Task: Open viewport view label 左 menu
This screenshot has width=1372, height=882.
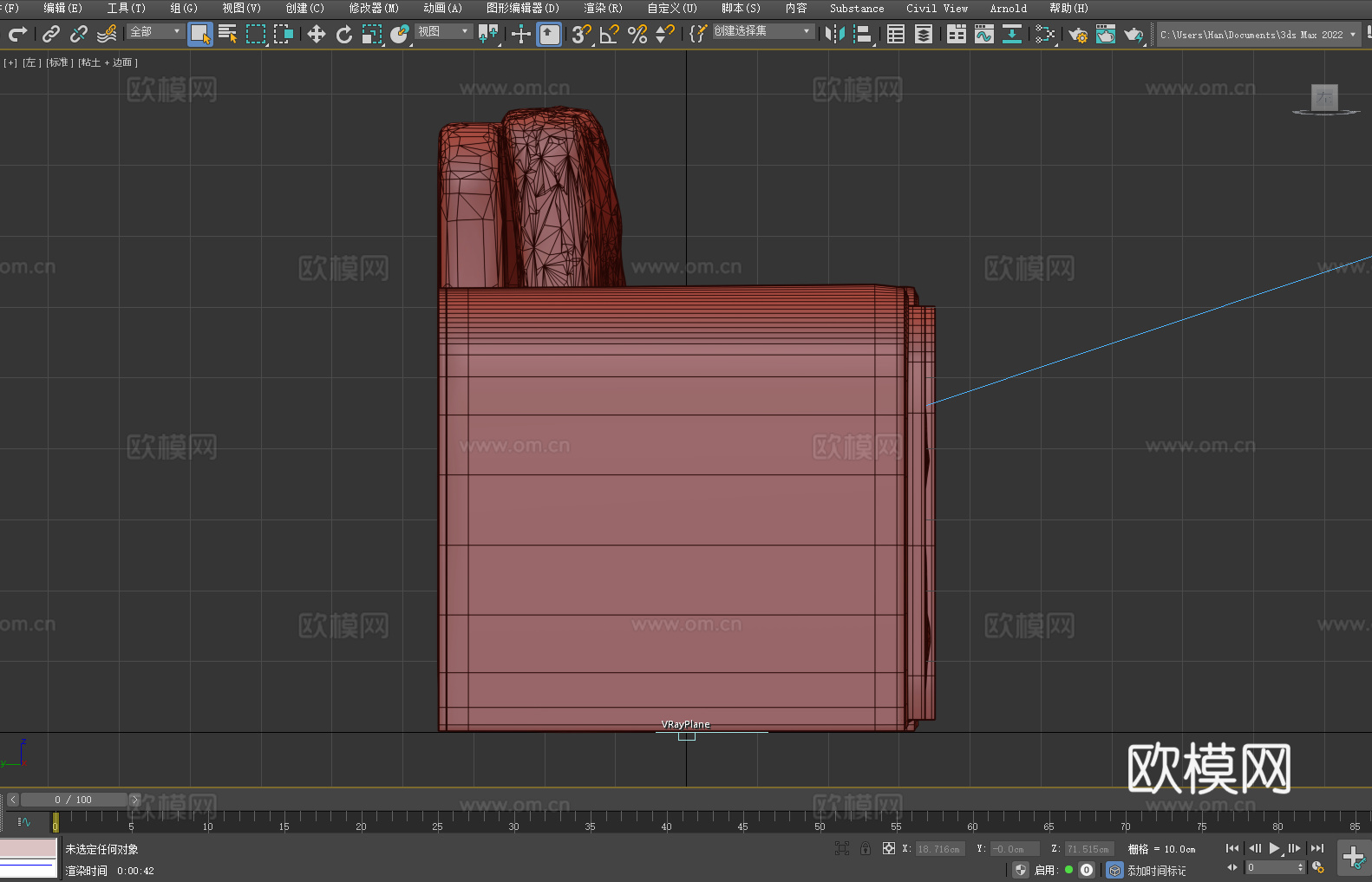Action: pyautogui.click(x=31, y=62)
